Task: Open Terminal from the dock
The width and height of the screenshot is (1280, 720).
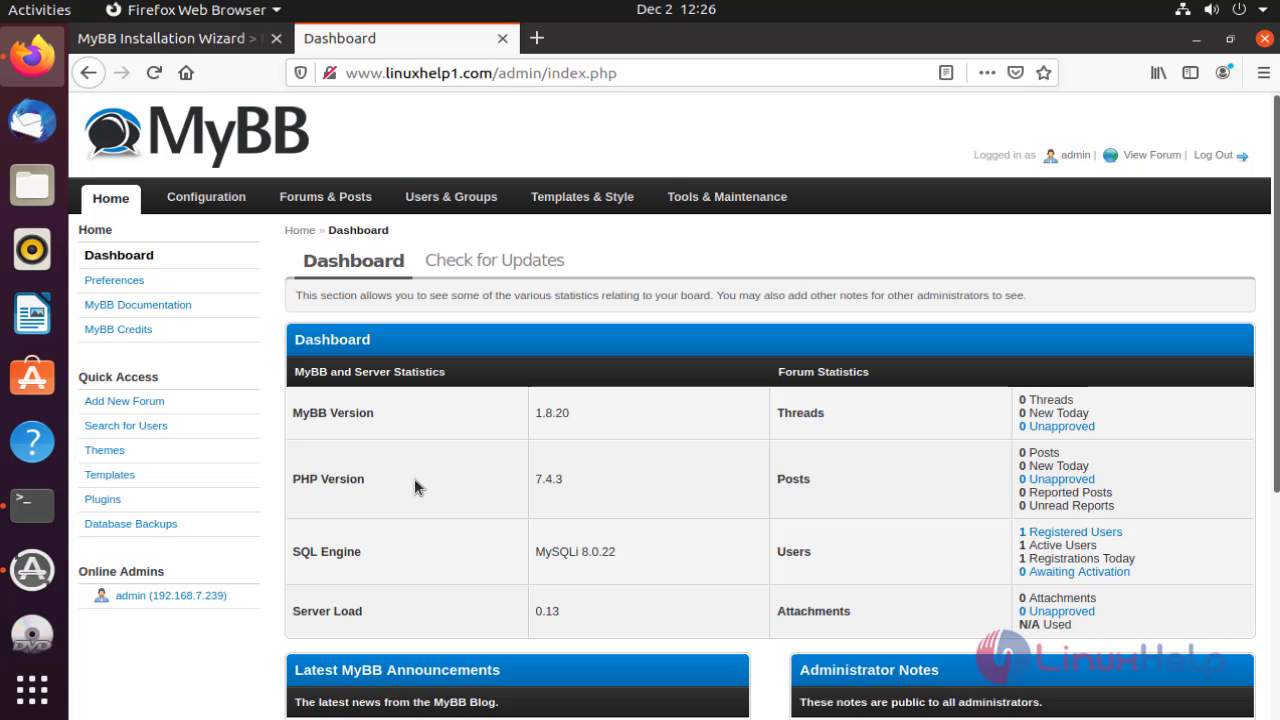Action: (x=32, y=506)
